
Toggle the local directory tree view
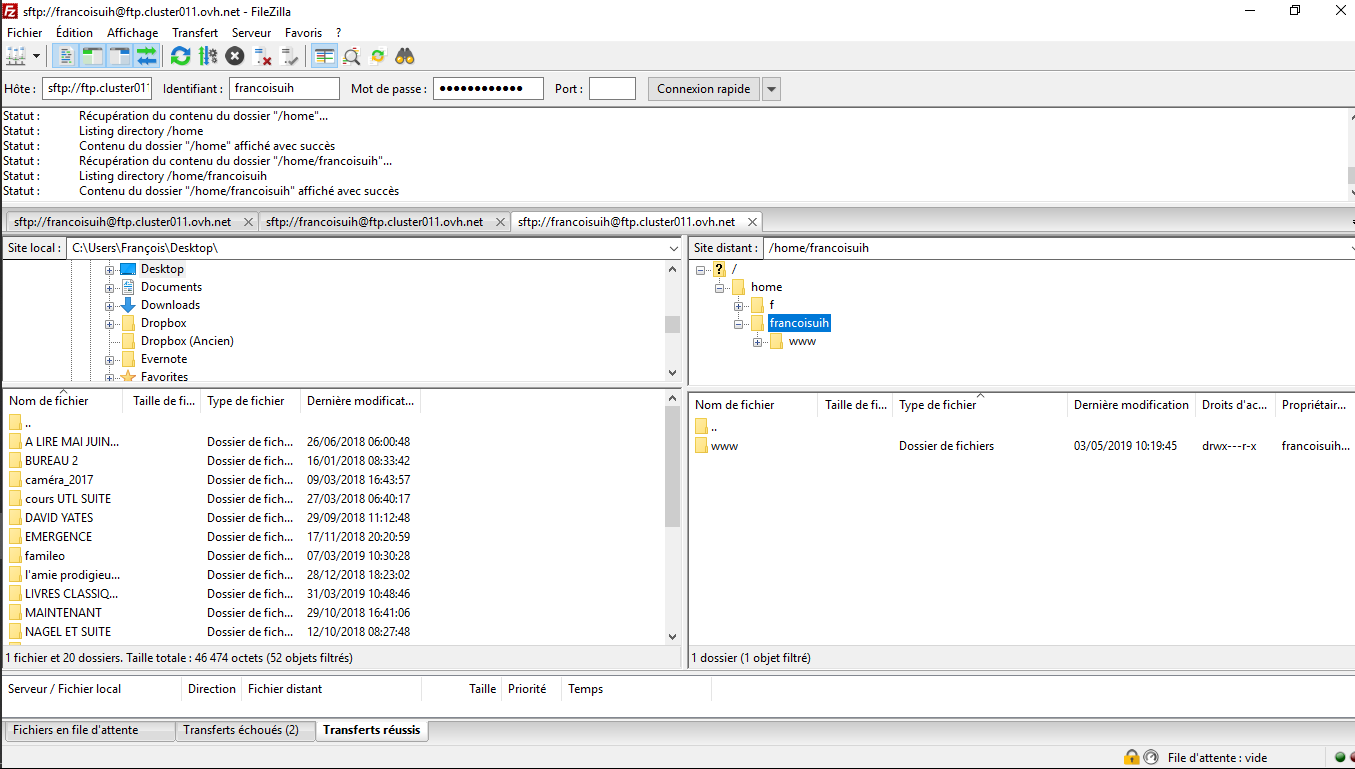pyautogui.click(x=93, y=56)
